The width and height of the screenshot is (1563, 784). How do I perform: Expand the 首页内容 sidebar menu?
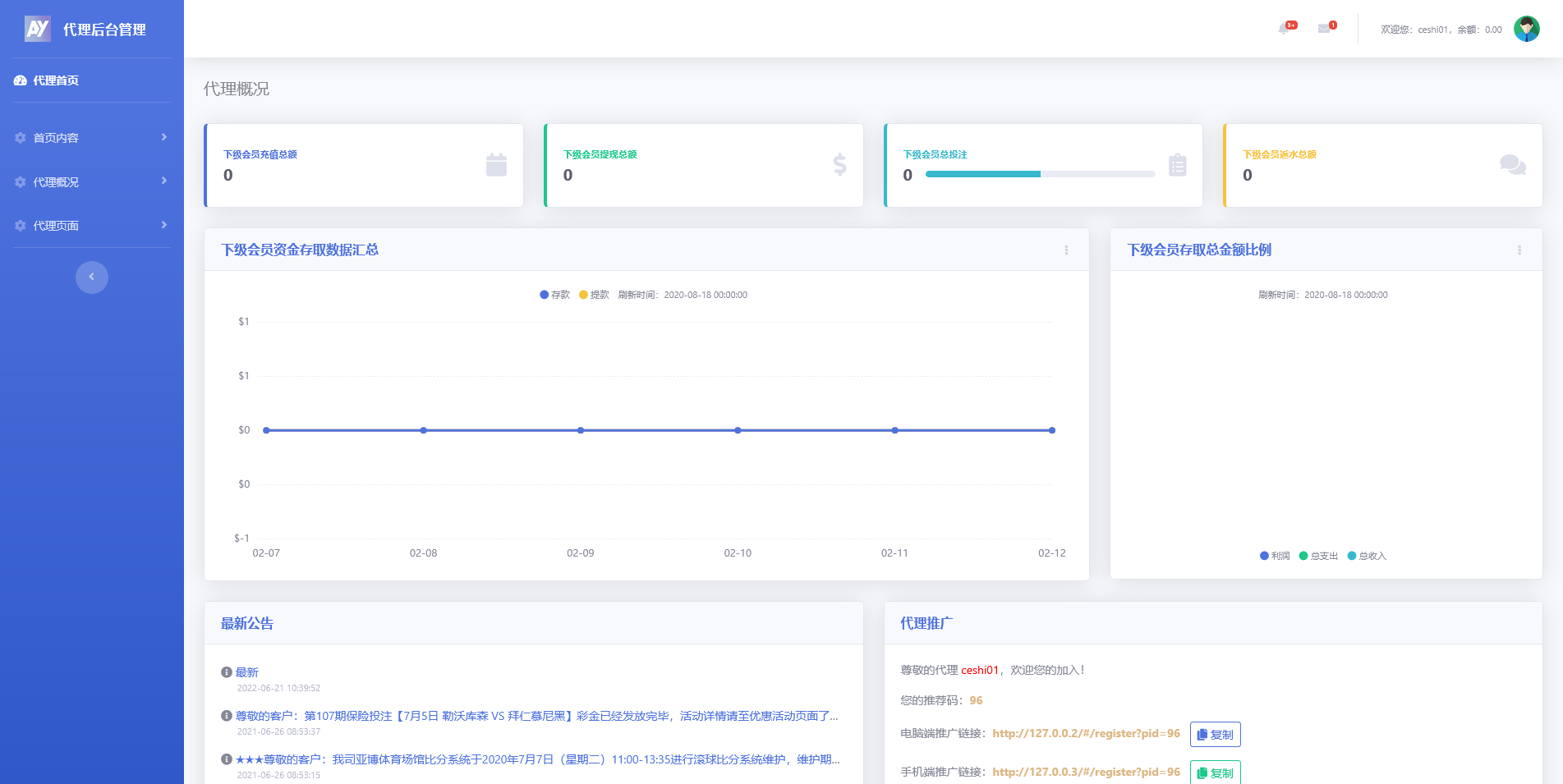click(x=90, y=138)
